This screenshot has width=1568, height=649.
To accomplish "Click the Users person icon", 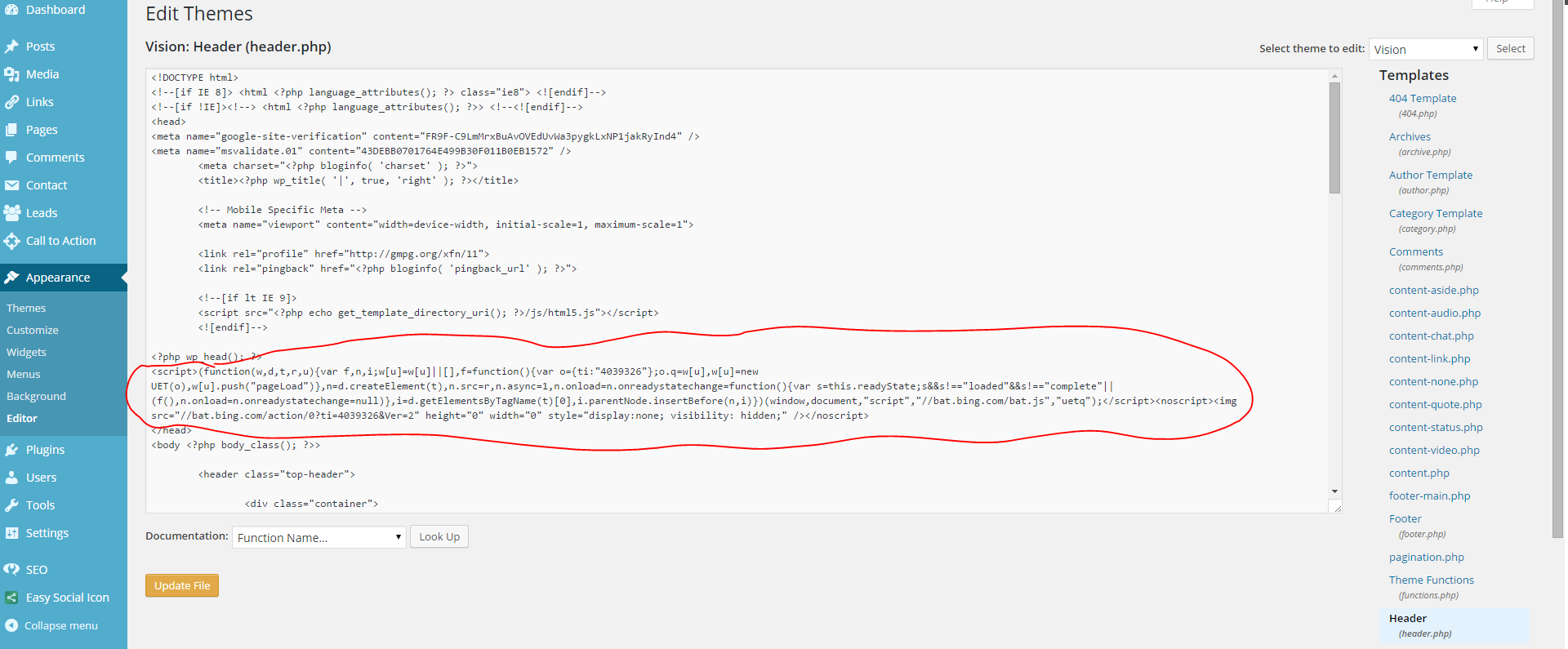I will click(x=11, y=478).
